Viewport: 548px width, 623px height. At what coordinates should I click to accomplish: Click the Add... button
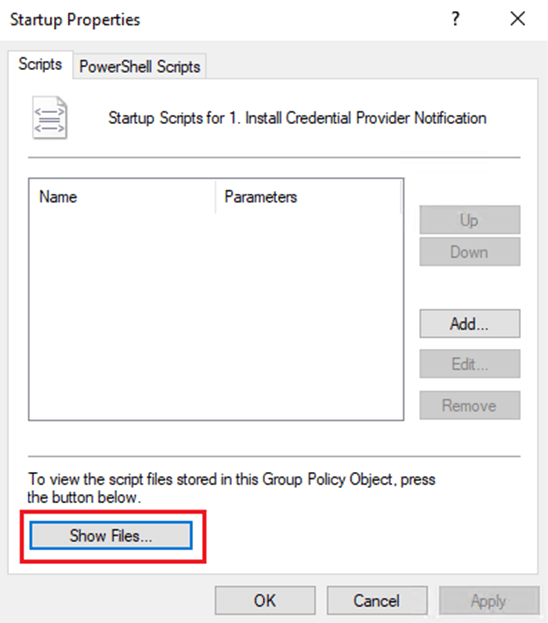(469, 324)
